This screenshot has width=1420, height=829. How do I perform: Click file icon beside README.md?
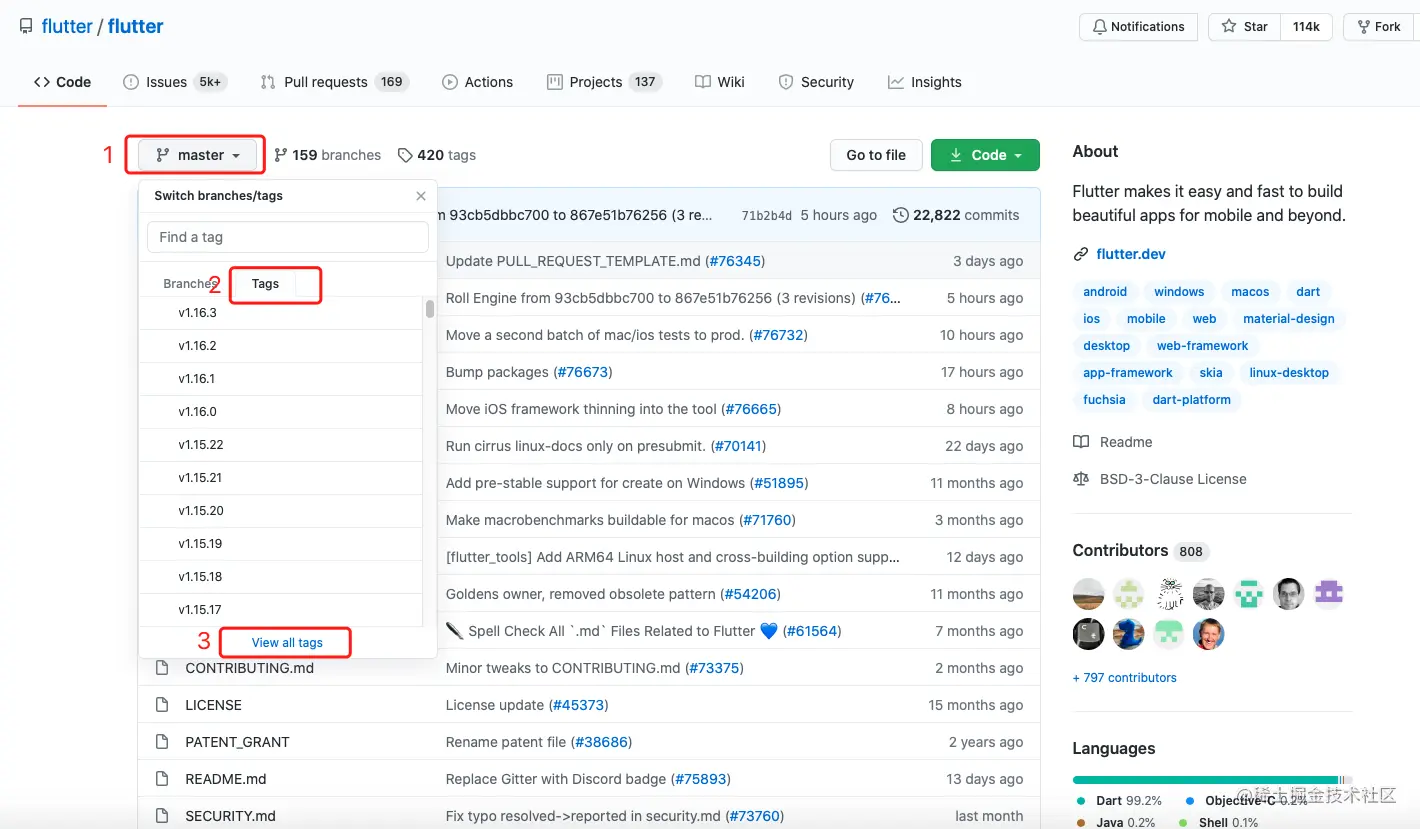(162, 779)
